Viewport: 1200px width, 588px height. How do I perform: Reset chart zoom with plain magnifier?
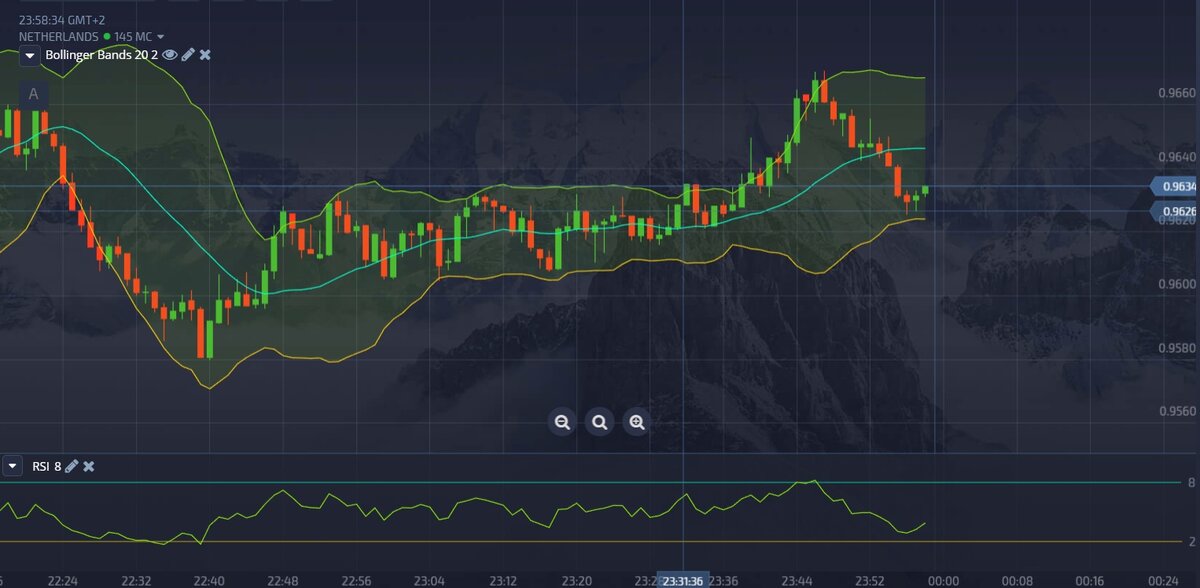[x=599, y=422]
